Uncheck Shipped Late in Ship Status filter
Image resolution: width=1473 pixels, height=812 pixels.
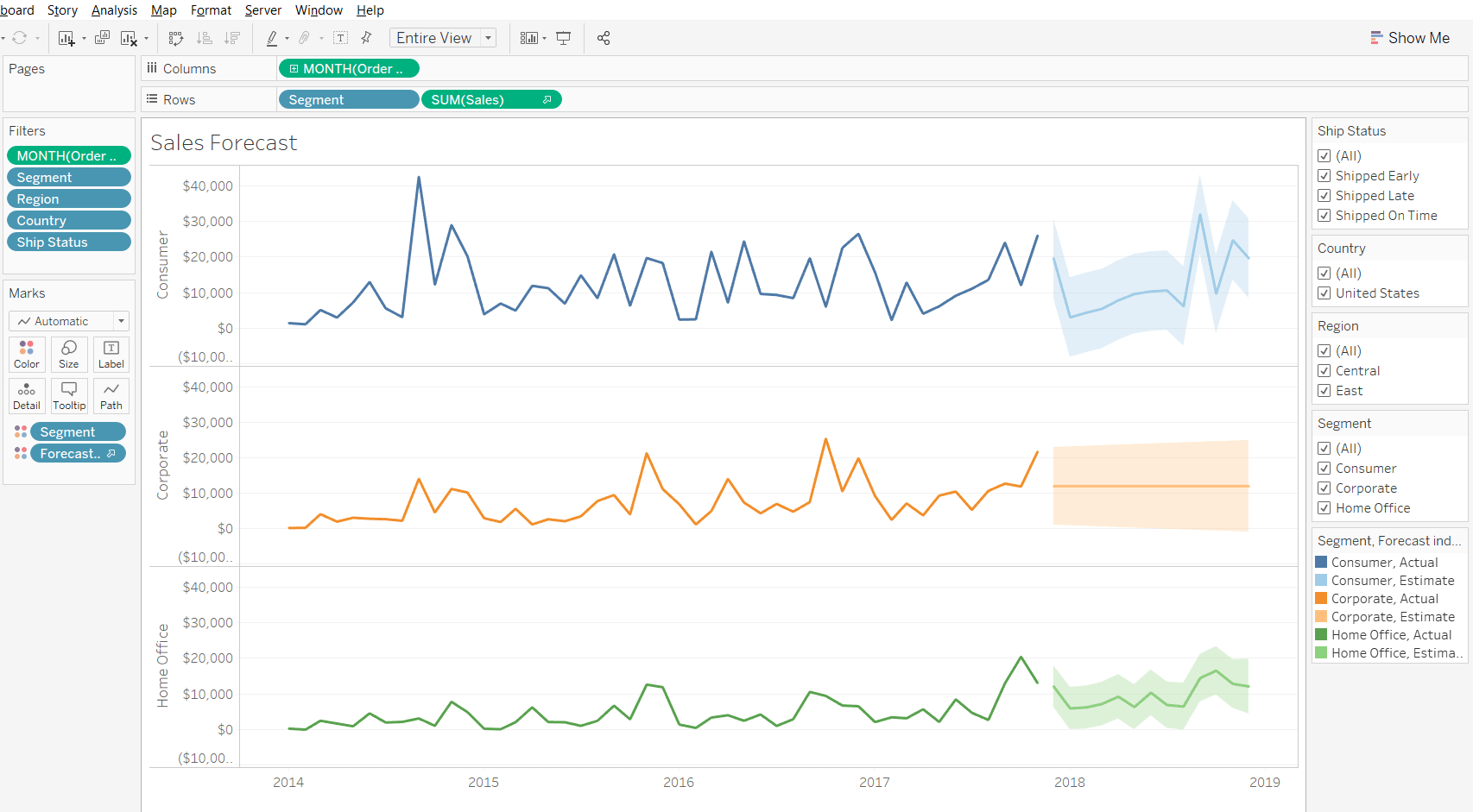[x=1324, y=196]
